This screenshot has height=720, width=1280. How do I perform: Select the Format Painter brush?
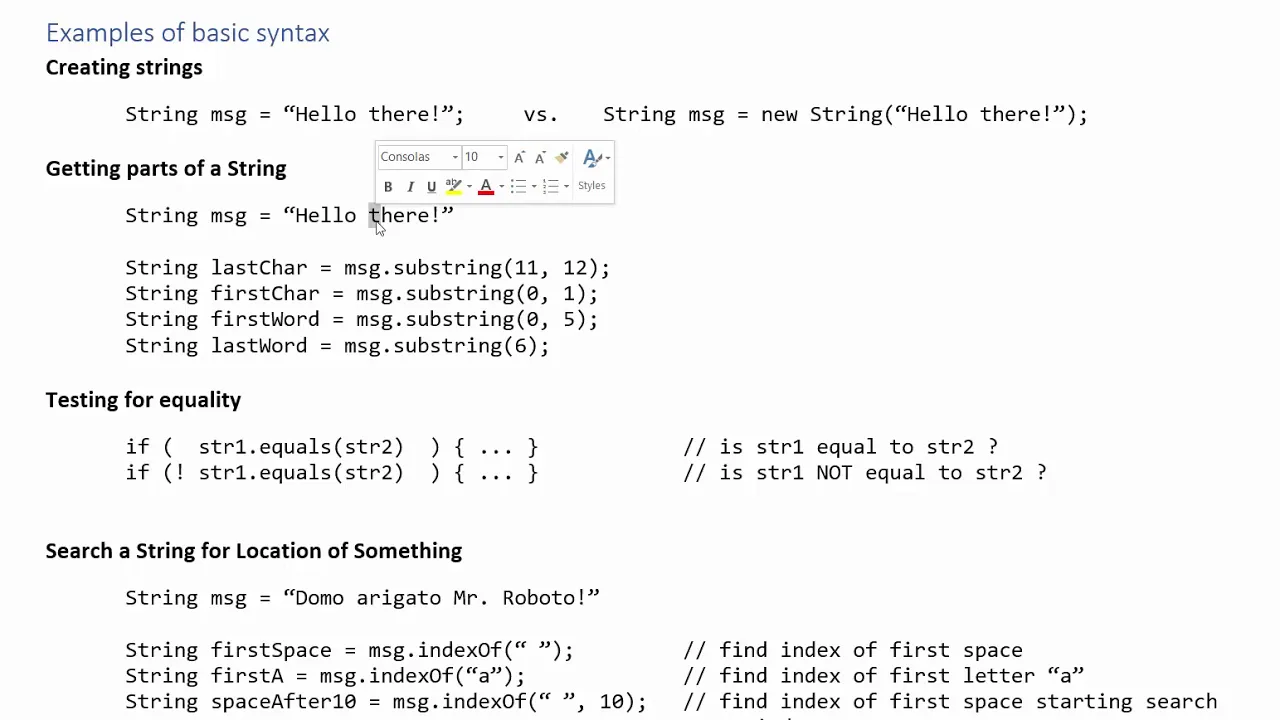pyautogui.click(x=562, y=156)
